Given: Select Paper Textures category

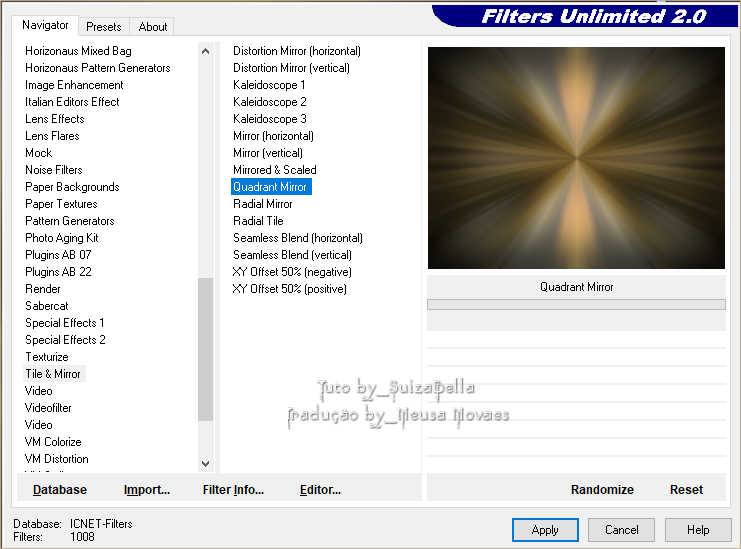Looking at the screenshot, I should point(61,204).
